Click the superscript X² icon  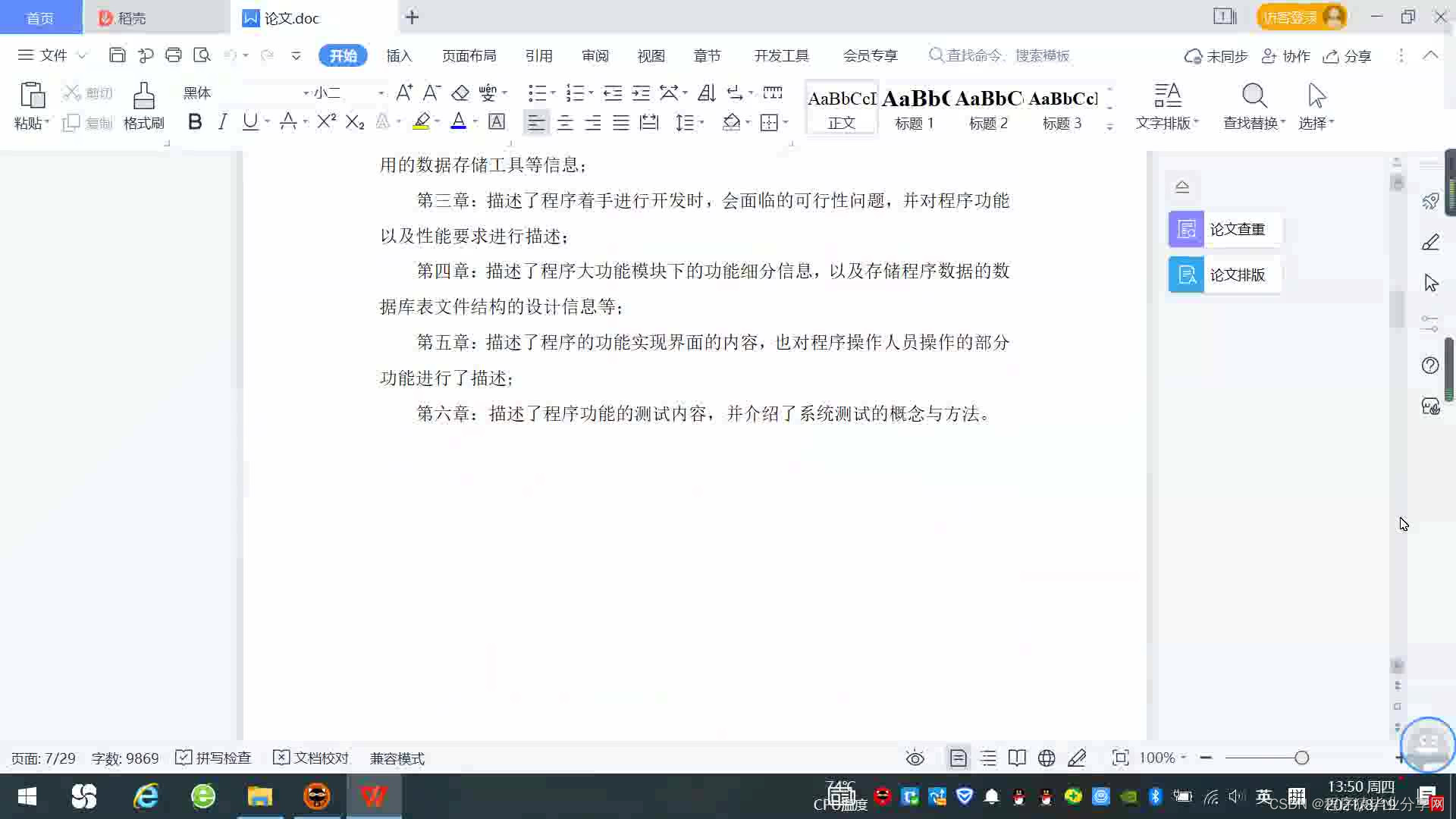(326, 122)
